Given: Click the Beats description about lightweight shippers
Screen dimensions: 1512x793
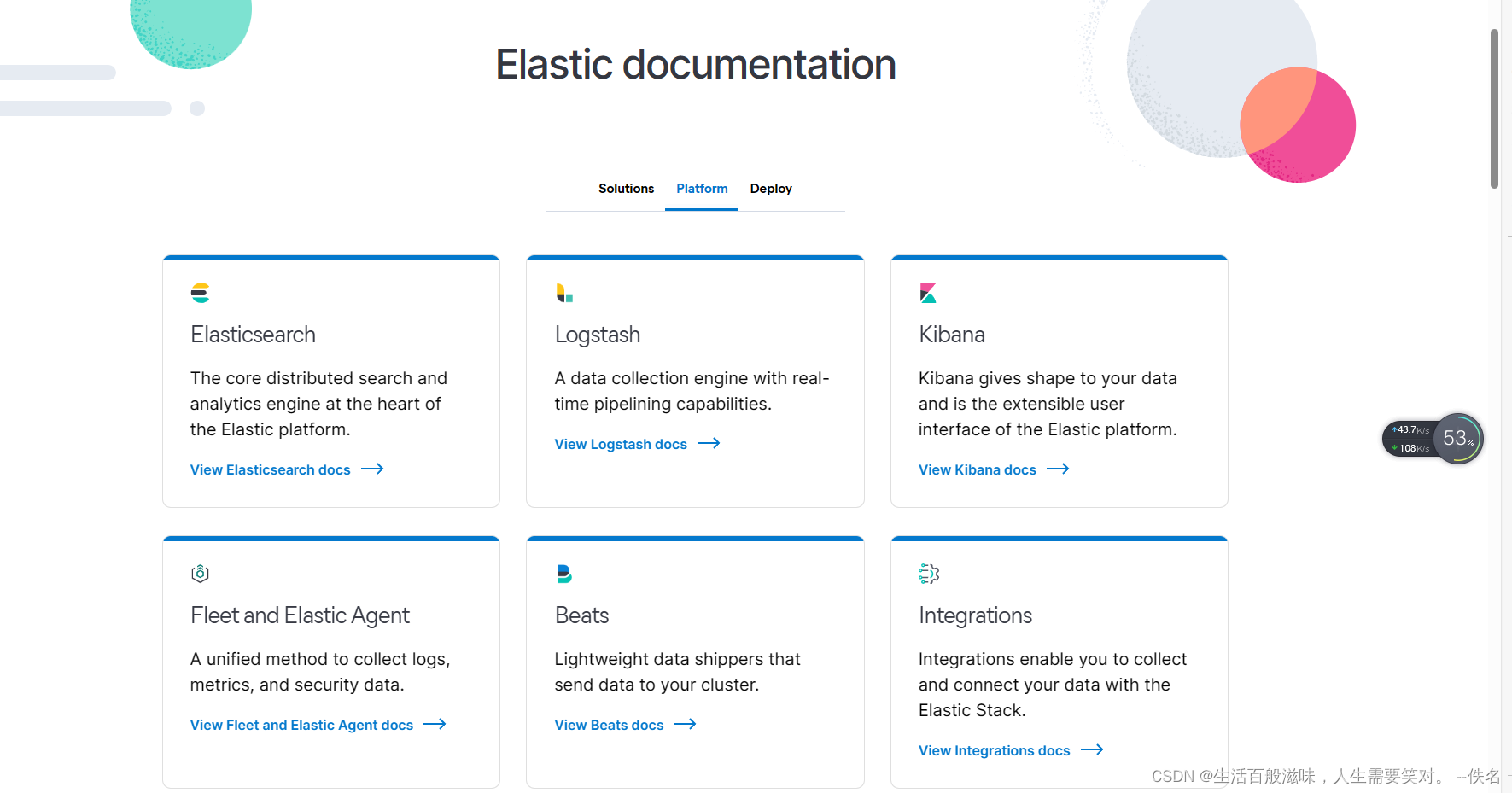Looking at the screenshot, I should [x=677, y=672].
